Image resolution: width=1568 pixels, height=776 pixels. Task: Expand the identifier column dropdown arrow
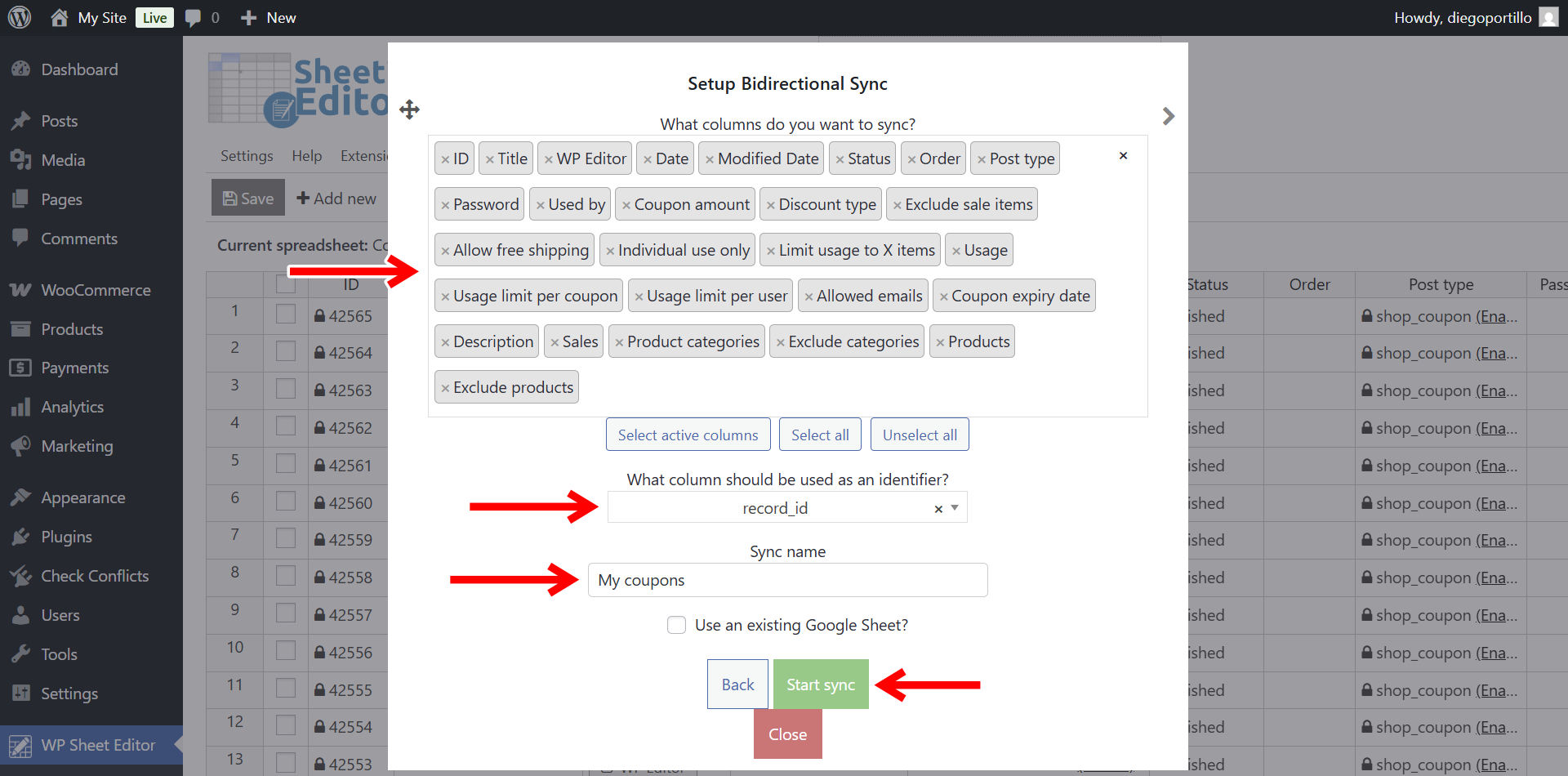click(x=955, y=508)
